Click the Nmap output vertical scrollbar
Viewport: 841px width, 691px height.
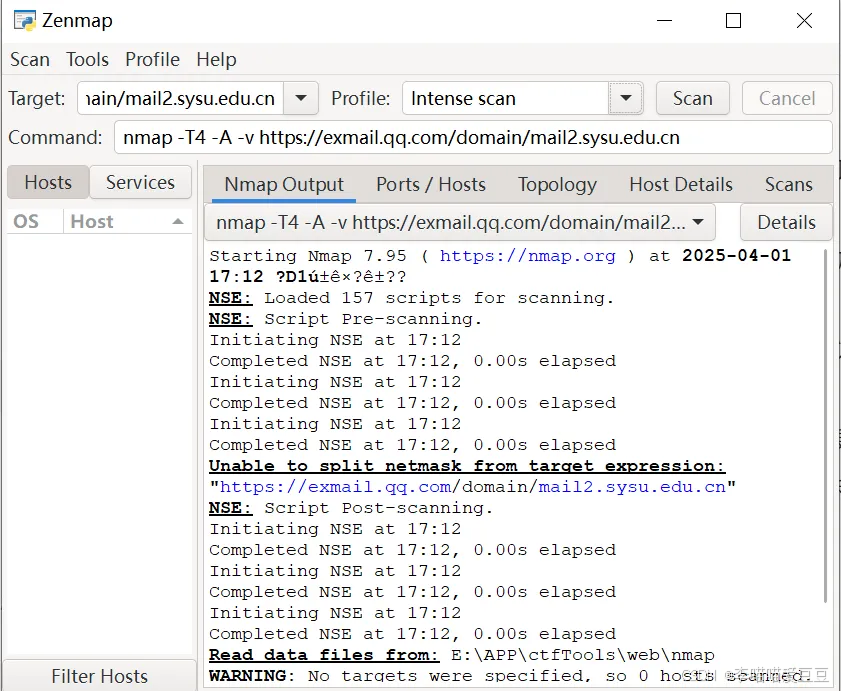[x=827, y=427]
